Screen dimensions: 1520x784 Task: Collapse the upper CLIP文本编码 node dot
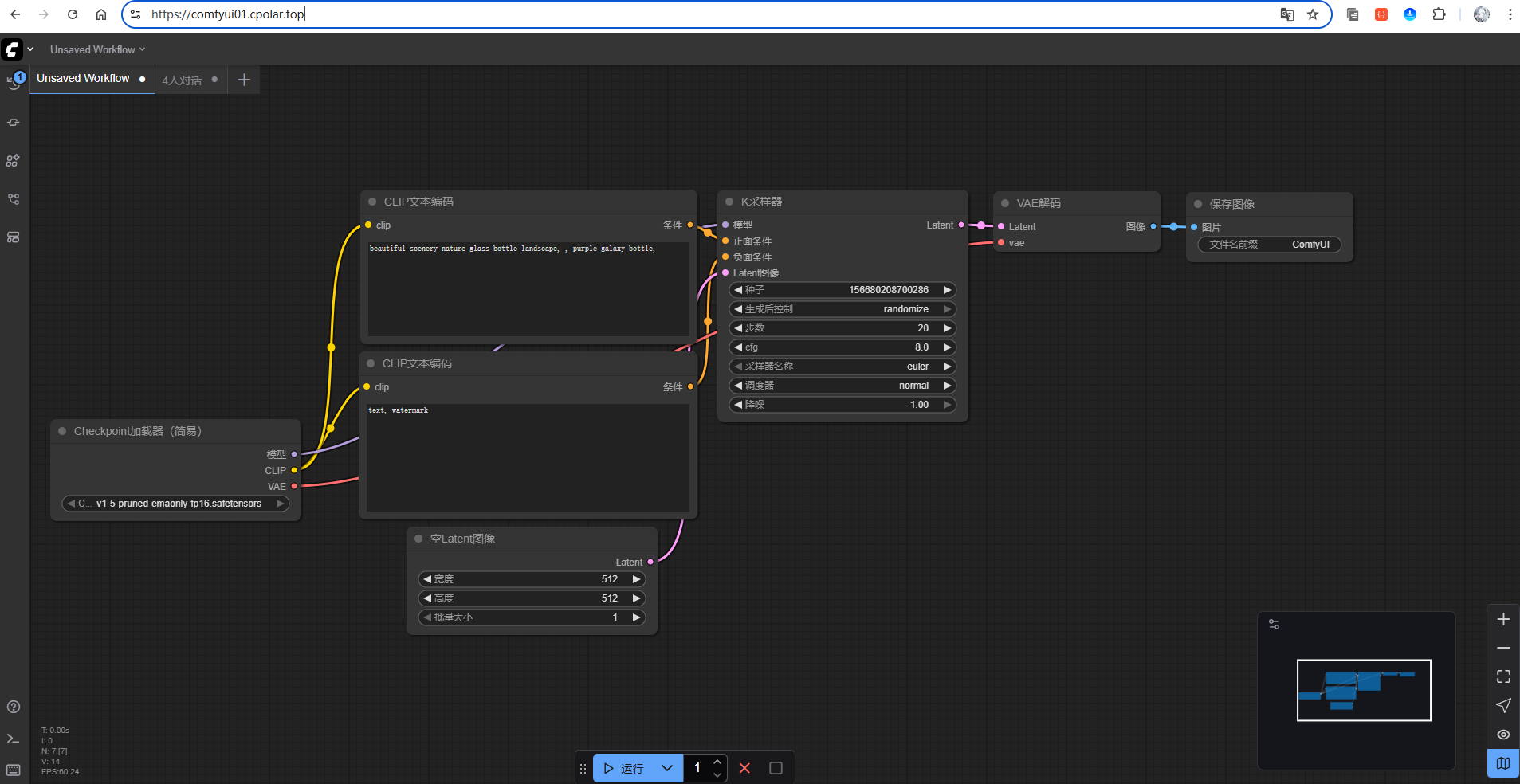[372, 202]
